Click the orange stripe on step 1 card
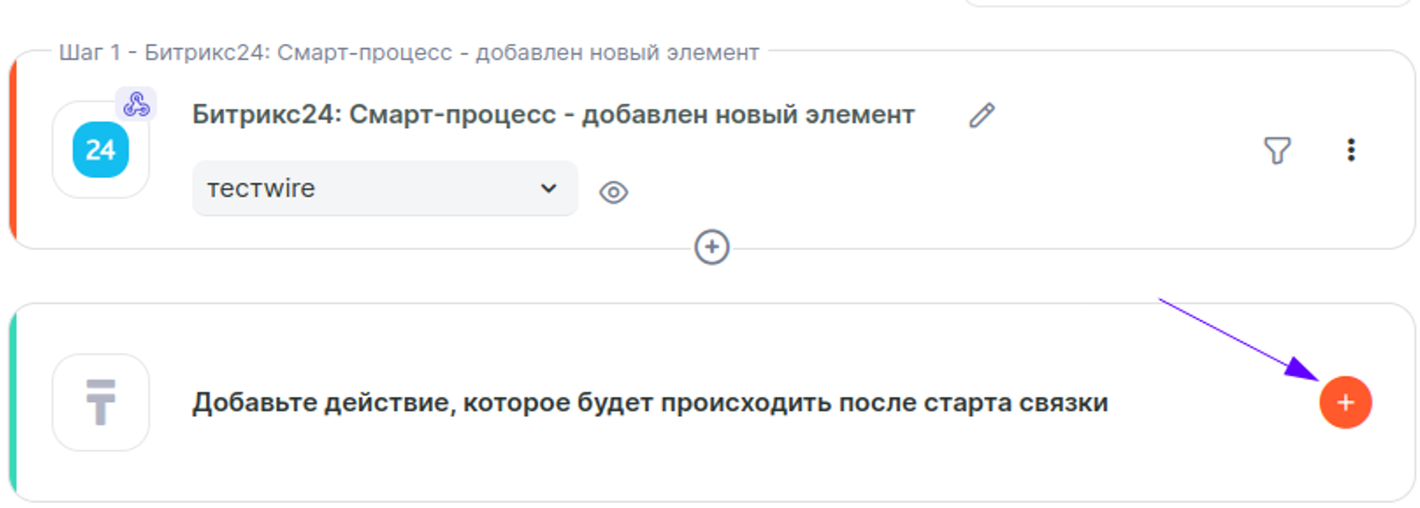Screen dimensions: 1420x508 point(13,150)
